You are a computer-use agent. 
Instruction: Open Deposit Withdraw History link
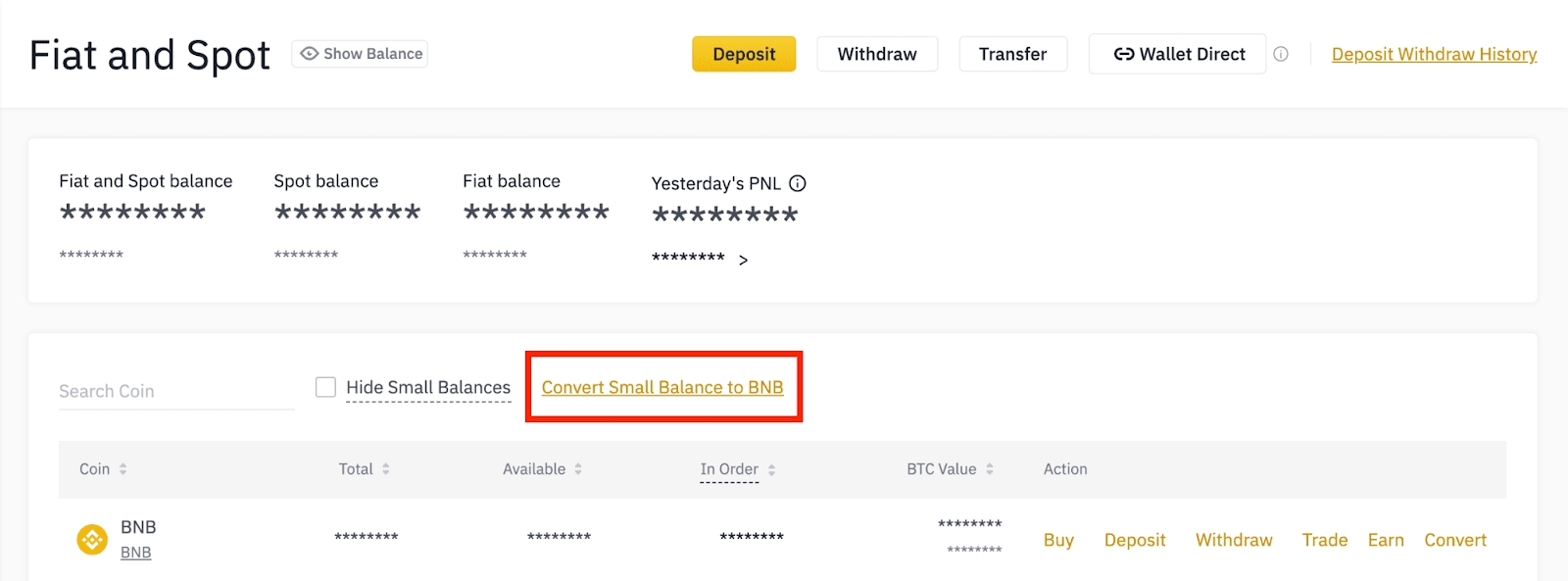pyautogui.click(x=1434, y=54)
